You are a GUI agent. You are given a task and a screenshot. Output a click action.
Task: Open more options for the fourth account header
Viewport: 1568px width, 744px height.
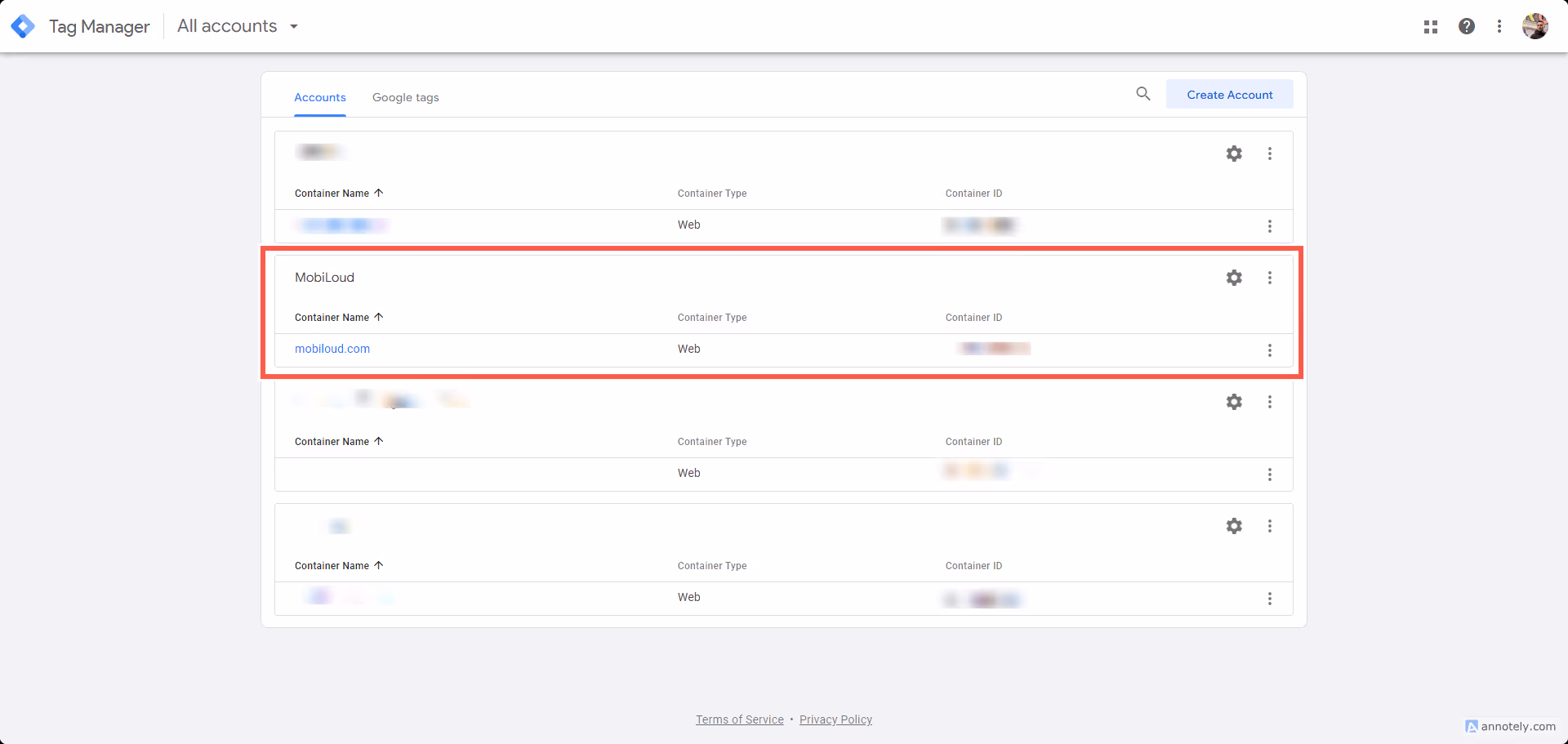(x=1270, y=526)
